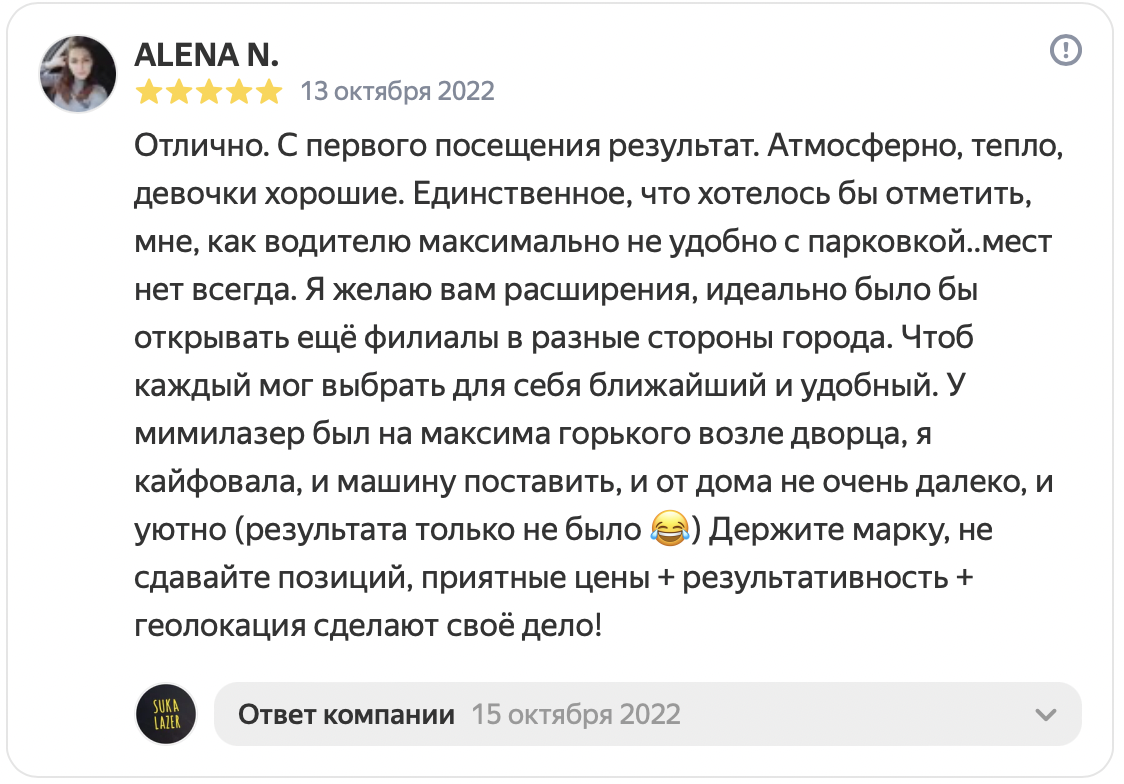Open the report review exclamation icon

pyautogui.click(x=1065, y=50)
